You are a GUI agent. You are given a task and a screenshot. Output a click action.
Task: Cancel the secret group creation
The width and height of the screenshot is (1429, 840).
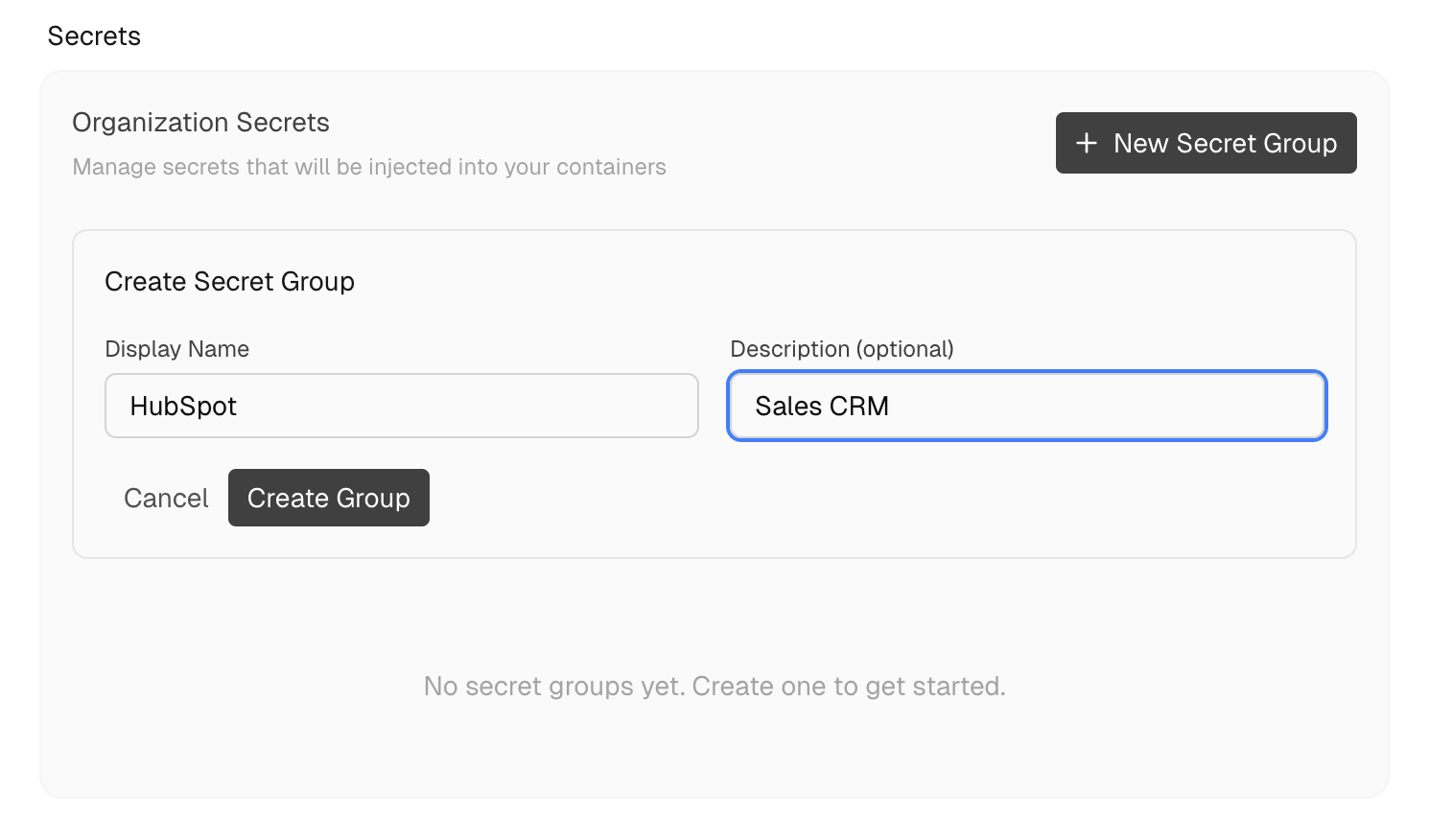(165, 498)
